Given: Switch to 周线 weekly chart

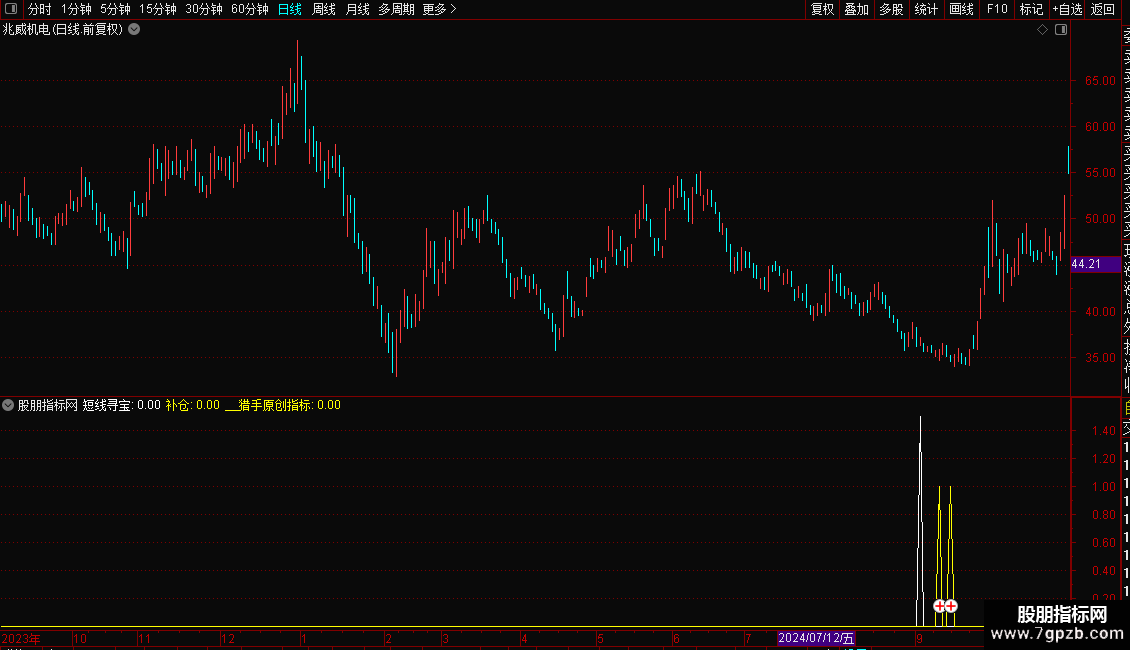Looking at the screenshot, I should [x=324, y=9].
